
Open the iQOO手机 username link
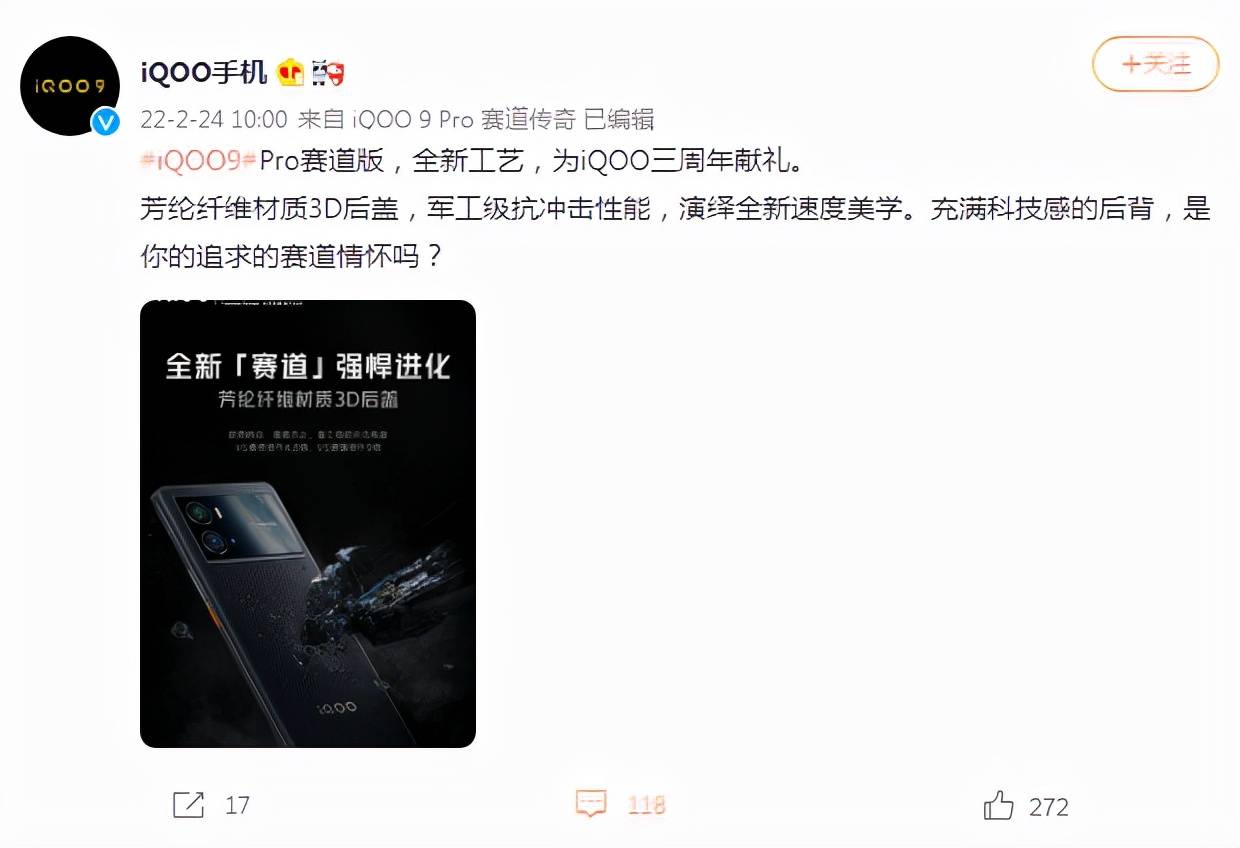(204, 72)
